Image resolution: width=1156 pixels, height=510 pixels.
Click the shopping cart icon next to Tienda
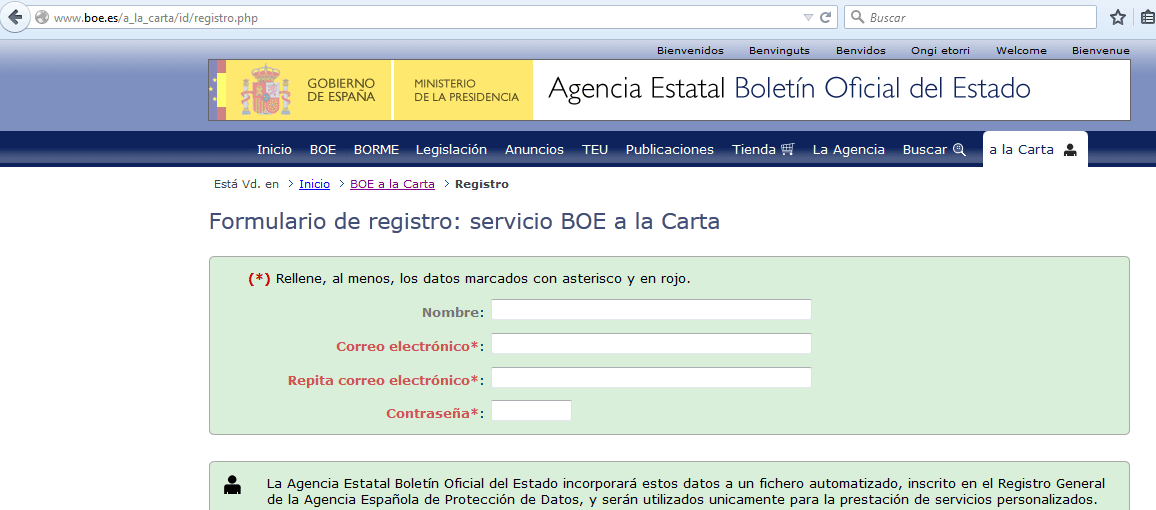pos(787,150)
